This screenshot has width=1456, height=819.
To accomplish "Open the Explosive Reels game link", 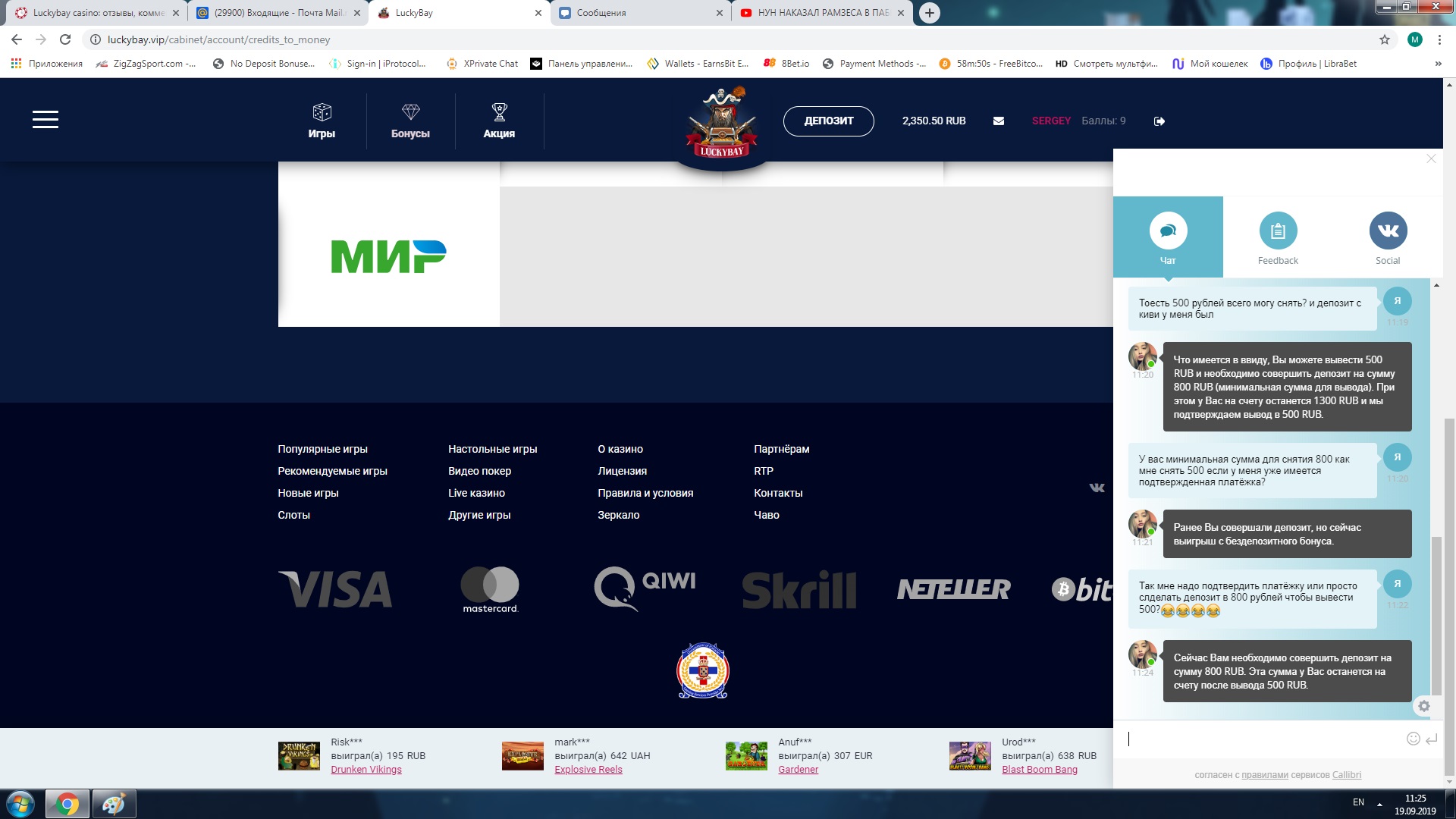I will (x=588, y=770).
